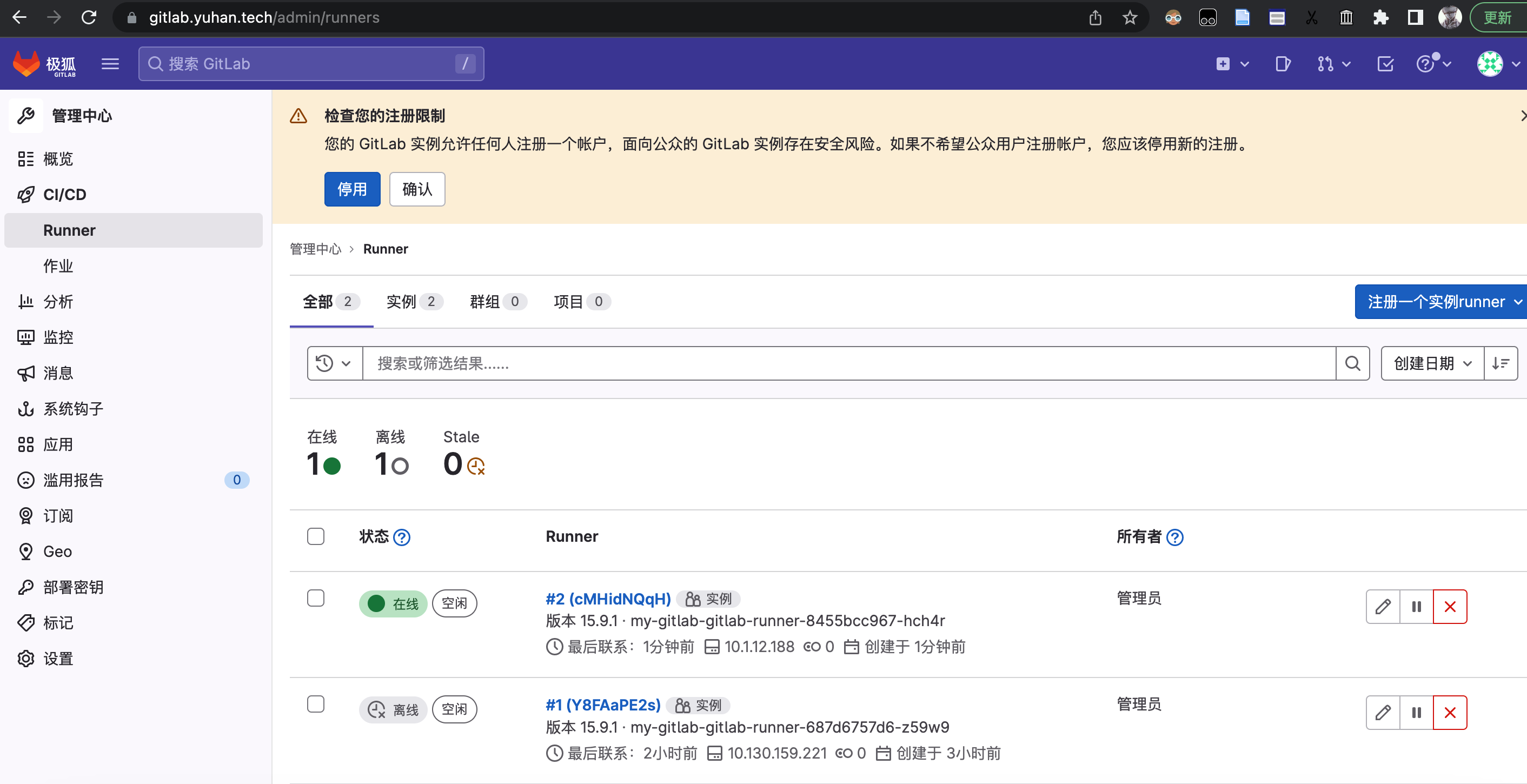This screenshot has height=784, width=1527.
Task: Check the box for runner #2
Action: tap(316, 598)
